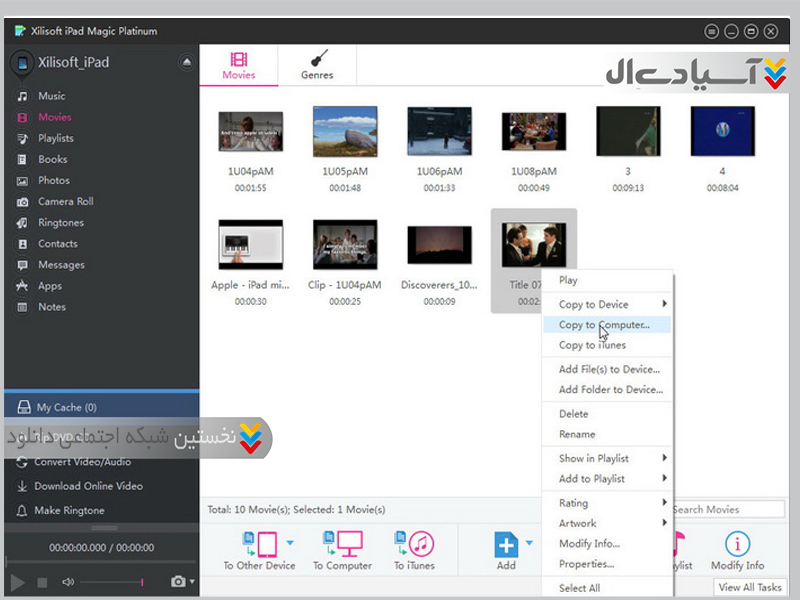Click the View All Tasks button
Viewport: 800px width, 600px height.
(749, 588)
